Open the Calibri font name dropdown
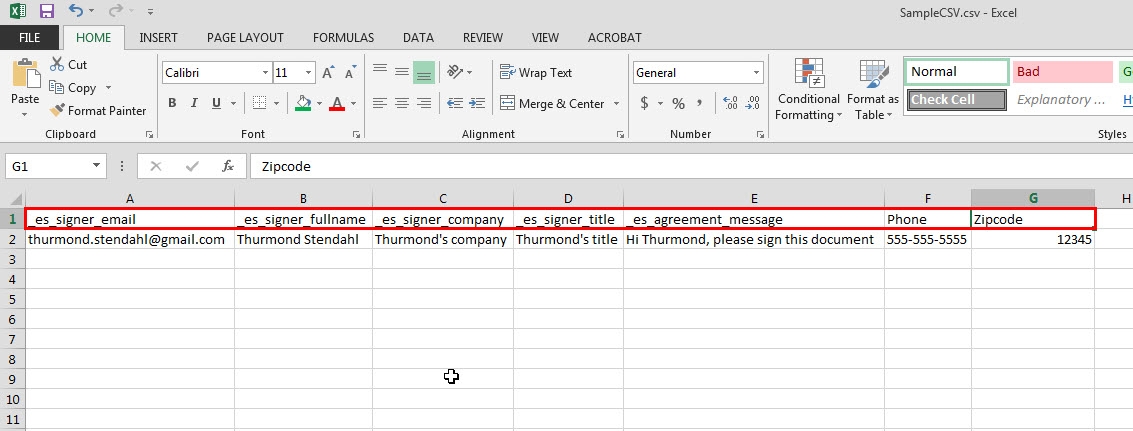The height and width of the screenshot is (431, 1133). [x=264, y=72]
